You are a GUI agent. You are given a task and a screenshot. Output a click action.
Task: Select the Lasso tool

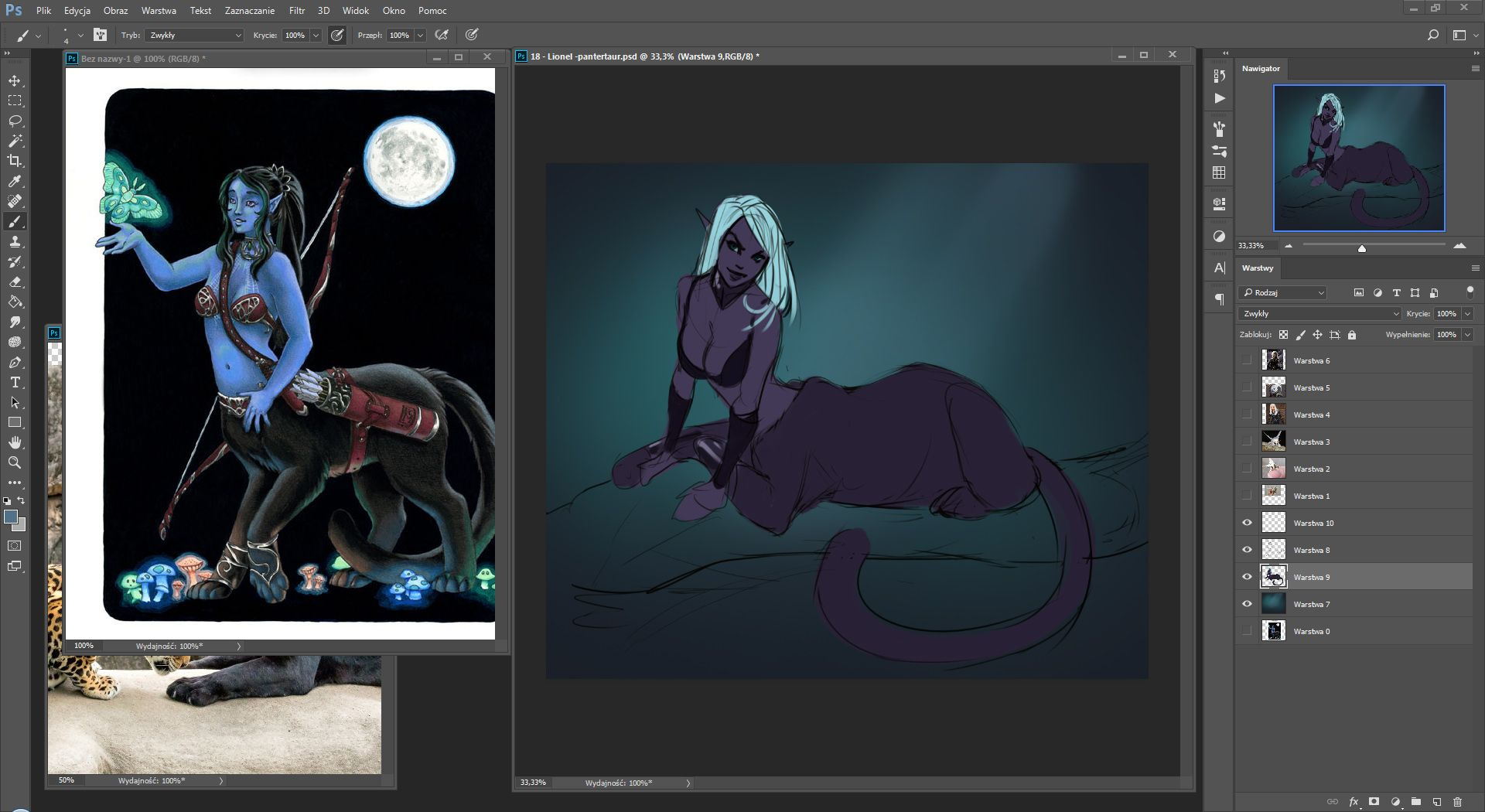tap(15, 121)
